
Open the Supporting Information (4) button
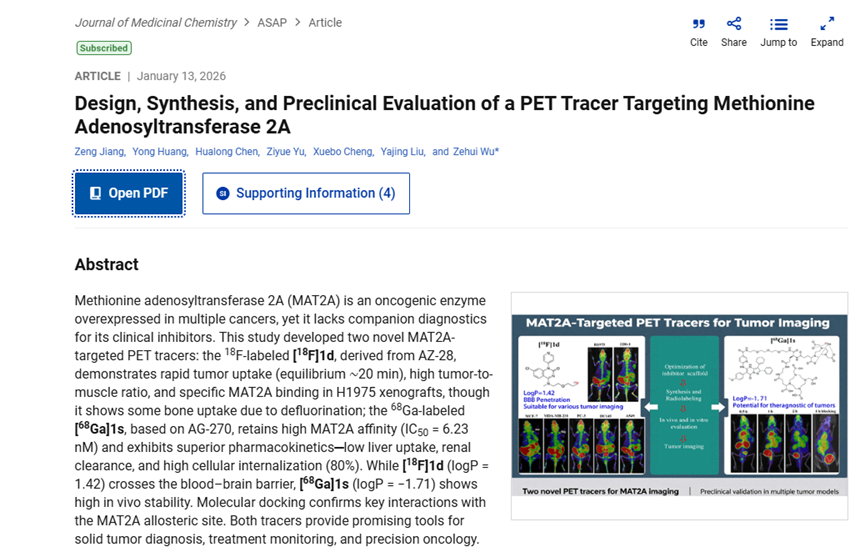point(306,193)
